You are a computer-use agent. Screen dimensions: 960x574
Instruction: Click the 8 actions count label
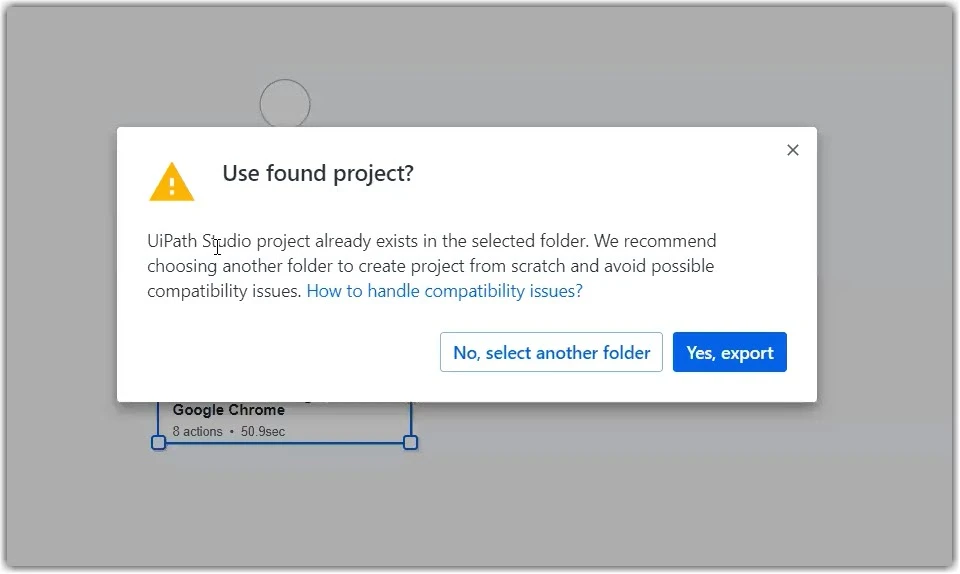197,431
